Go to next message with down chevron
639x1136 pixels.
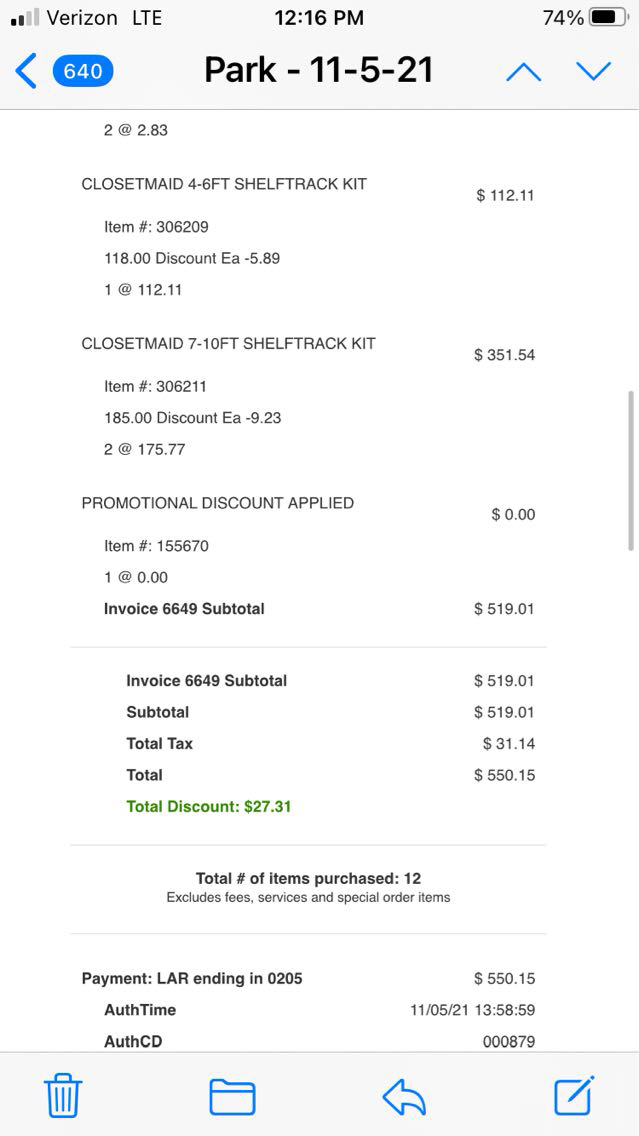(593, 71)
